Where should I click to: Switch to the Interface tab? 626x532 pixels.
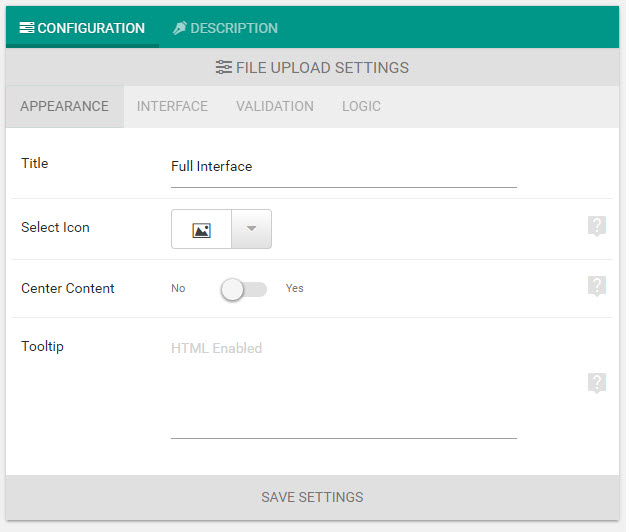coord(172,106)
